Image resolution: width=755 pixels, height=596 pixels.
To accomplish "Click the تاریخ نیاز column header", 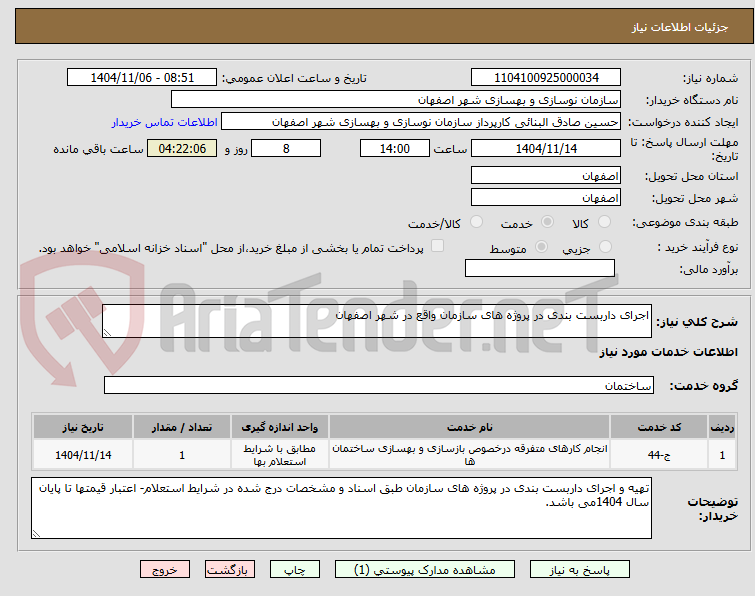I will tap(83, 428).
